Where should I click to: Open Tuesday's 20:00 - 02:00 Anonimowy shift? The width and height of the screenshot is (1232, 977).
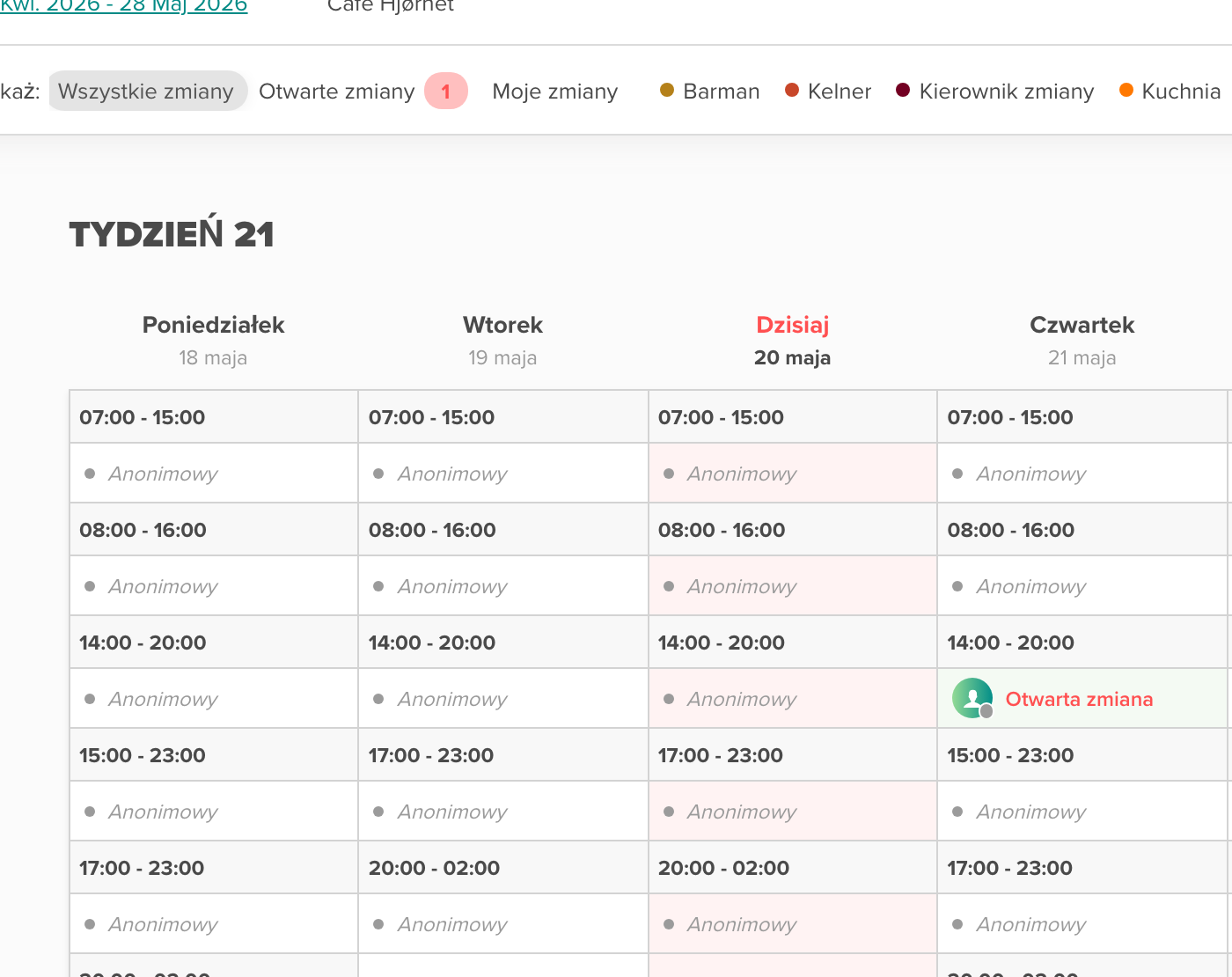pyautogui.click(x=503, y=924)
